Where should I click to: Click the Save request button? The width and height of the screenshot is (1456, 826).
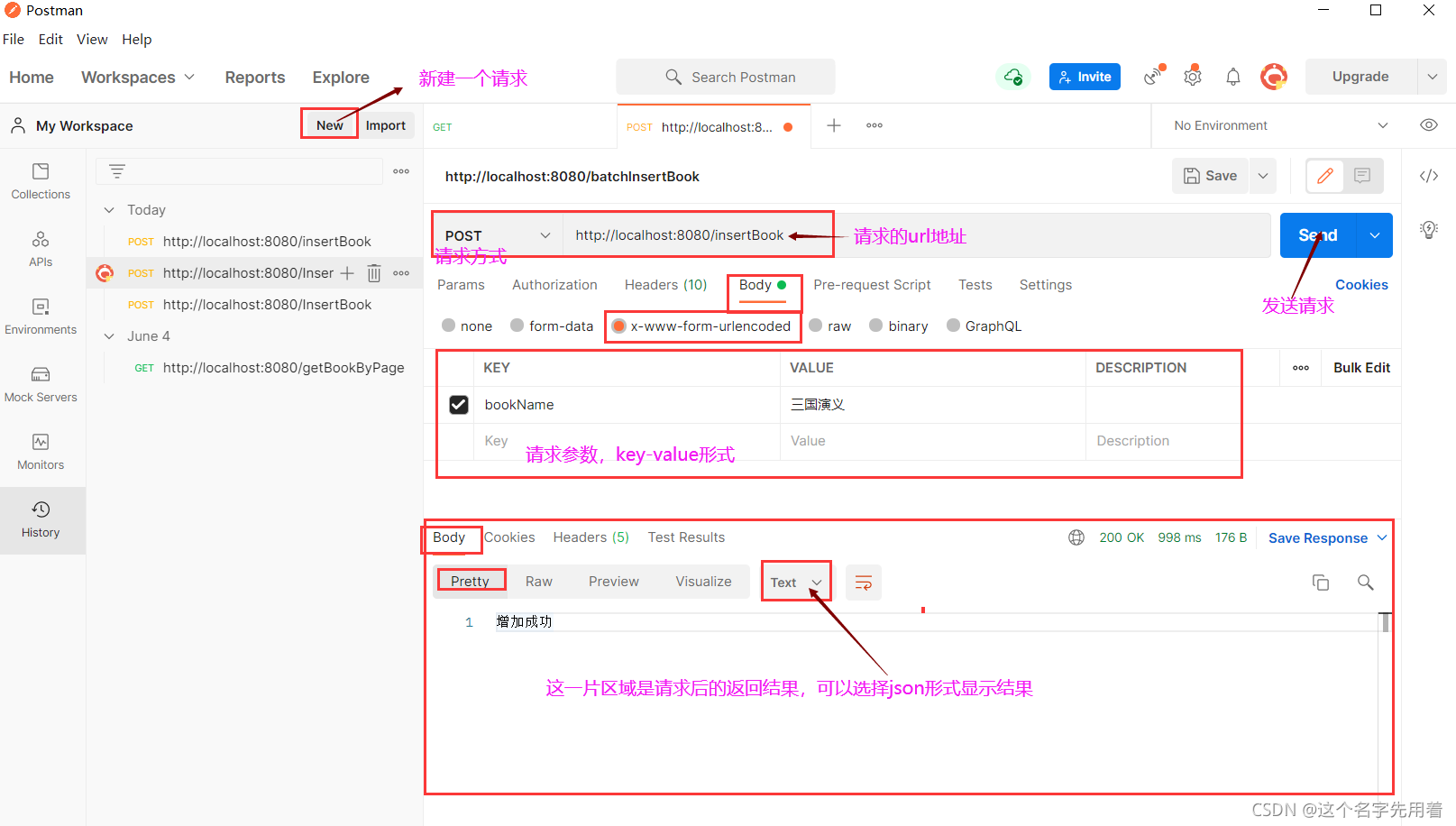click(x=1210, y=176)
